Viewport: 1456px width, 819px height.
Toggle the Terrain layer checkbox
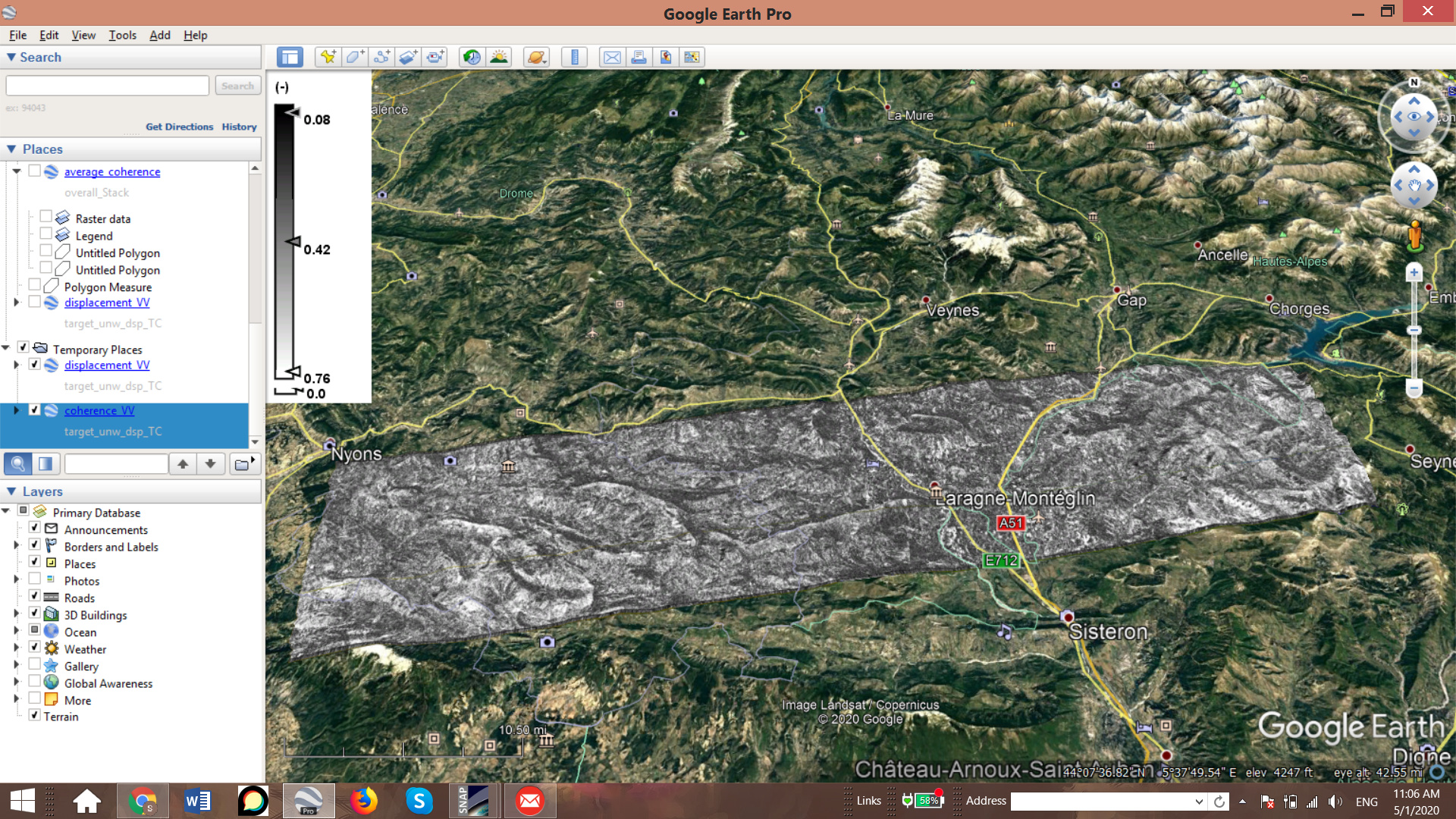click(x=34, y=715)
